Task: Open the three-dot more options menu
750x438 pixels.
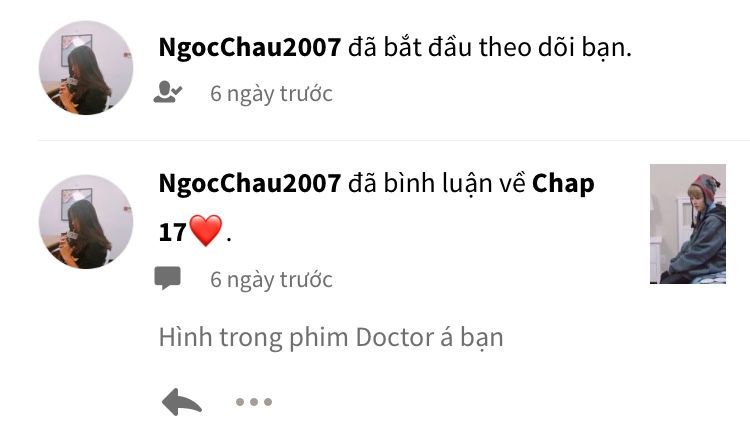Action: 254,402
